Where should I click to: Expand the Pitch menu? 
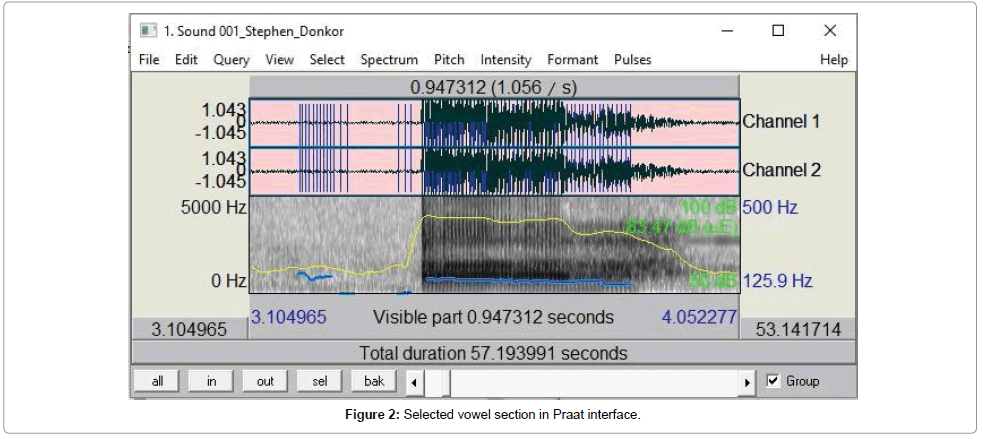[449, 60]
